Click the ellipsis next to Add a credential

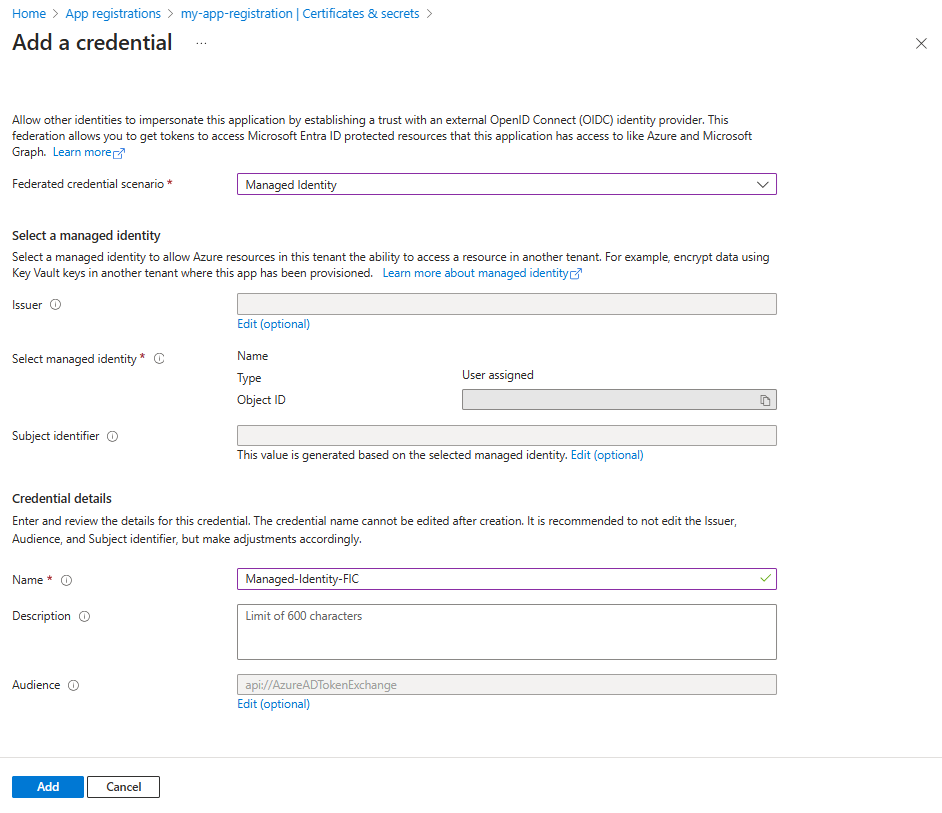point(200,44)
